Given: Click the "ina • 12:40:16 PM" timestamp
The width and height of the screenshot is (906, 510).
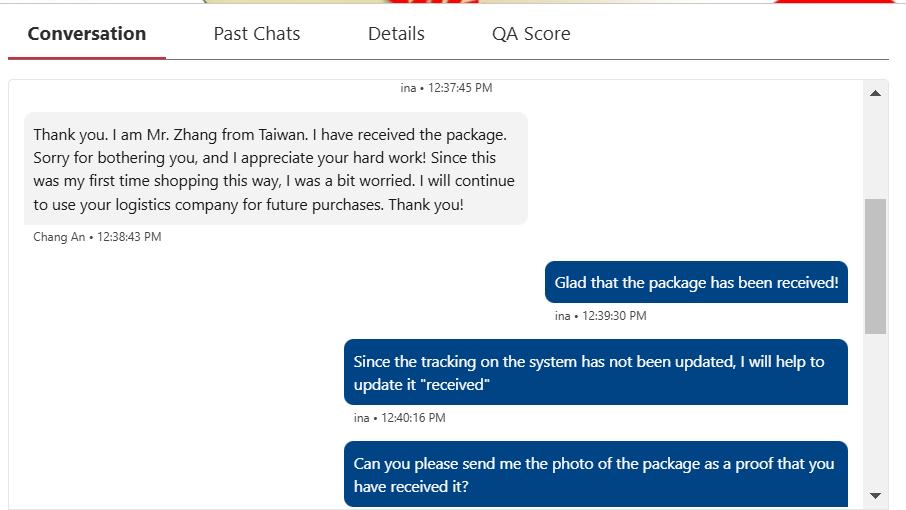Looking at the screenshot, I should (x=399, y=418).
